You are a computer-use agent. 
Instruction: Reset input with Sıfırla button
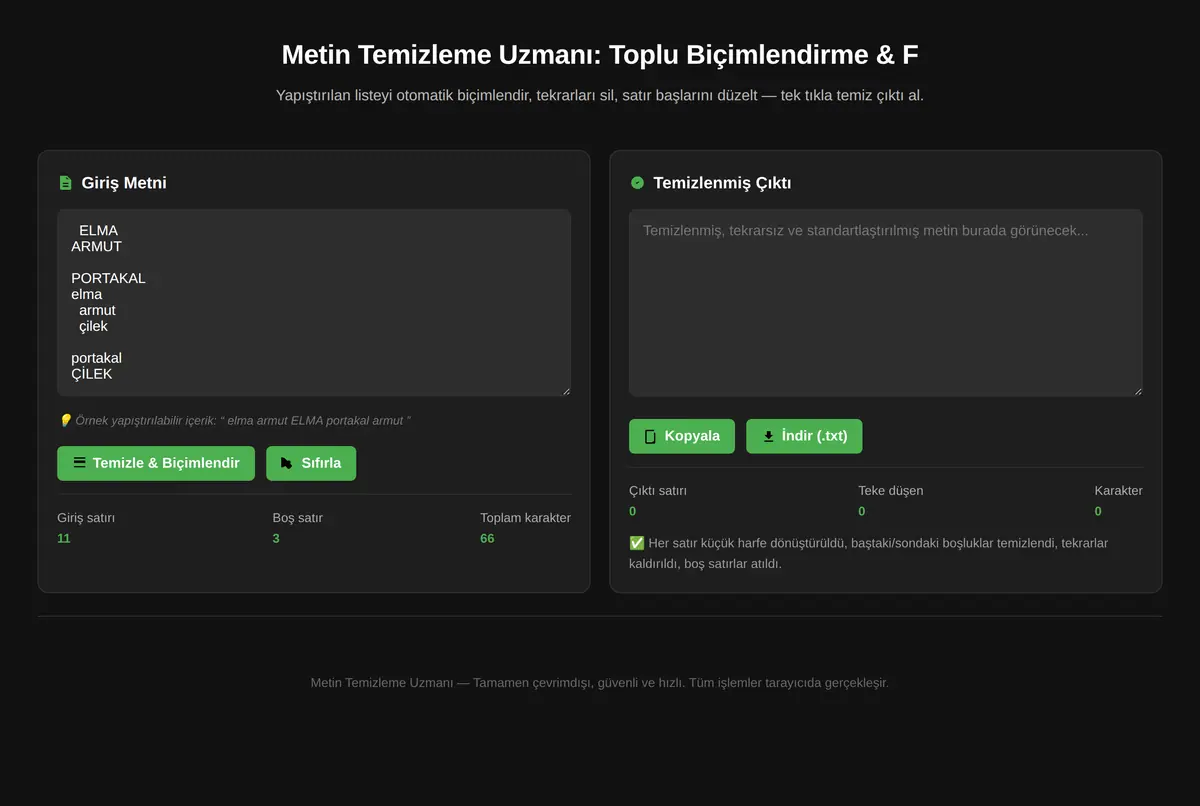point(311,463)
